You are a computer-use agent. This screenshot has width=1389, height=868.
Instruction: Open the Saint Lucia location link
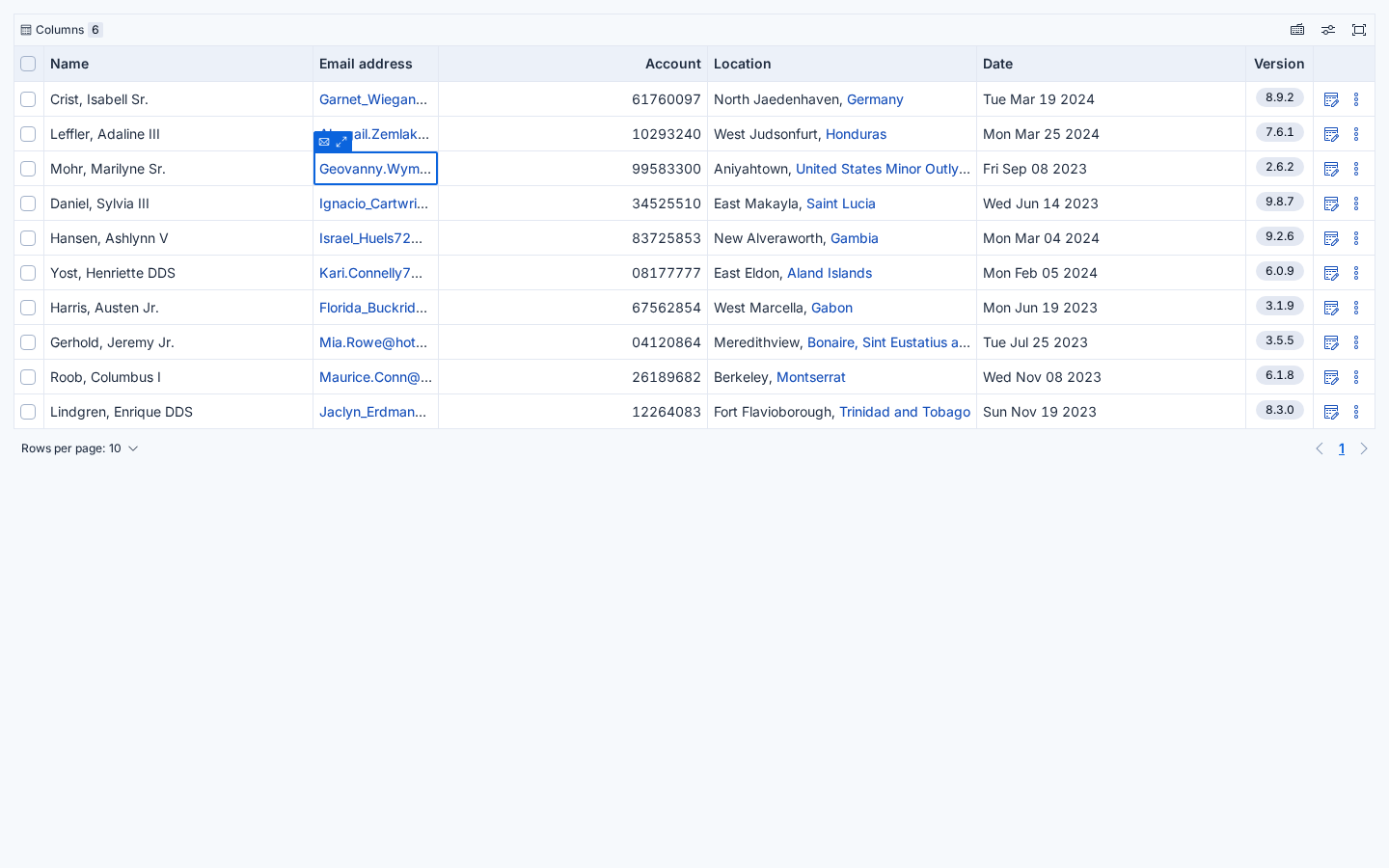[x=841, y=203]
